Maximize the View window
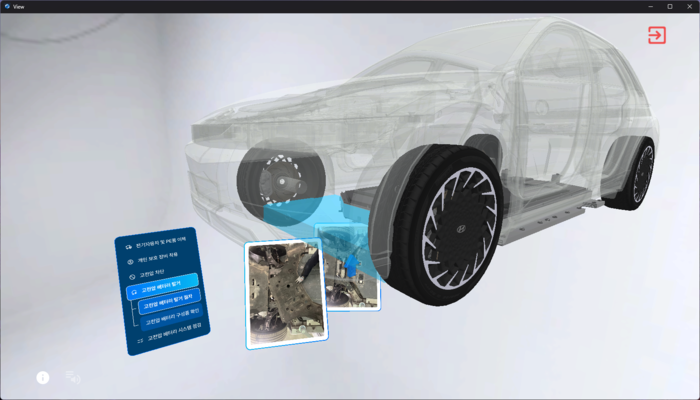This screenshot has height=400, width=700. [x=669, y=6]
